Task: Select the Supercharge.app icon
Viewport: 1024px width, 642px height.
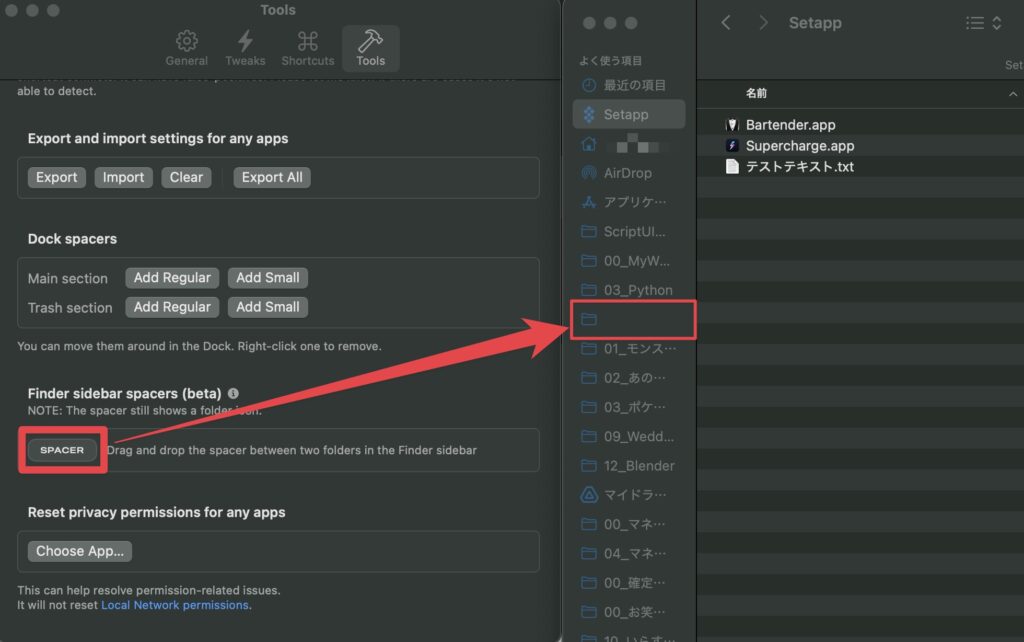Action: pos(732,146)
